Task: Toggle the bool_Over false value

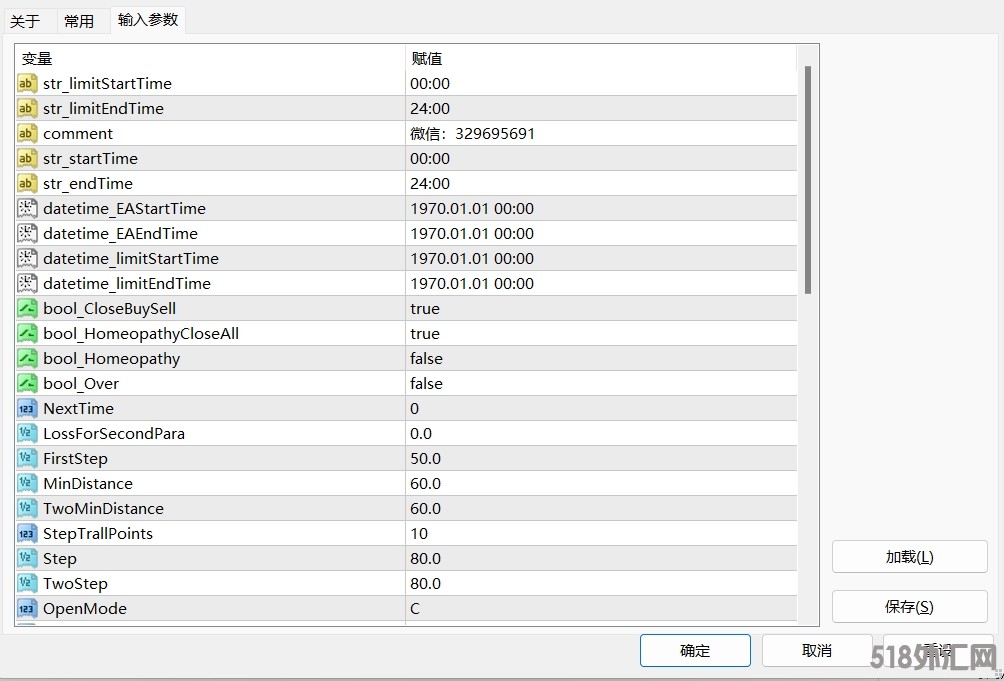Action: pyautogui.click(x=600, y=384)
